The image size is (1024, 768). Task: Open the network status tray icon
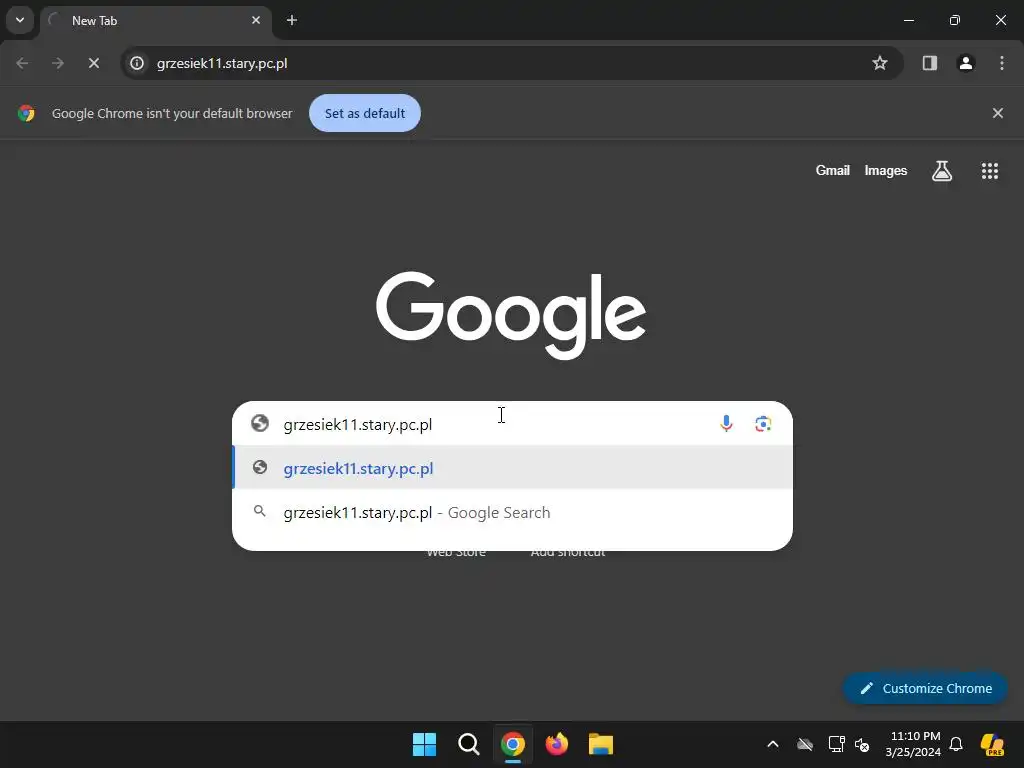[836, 744]
